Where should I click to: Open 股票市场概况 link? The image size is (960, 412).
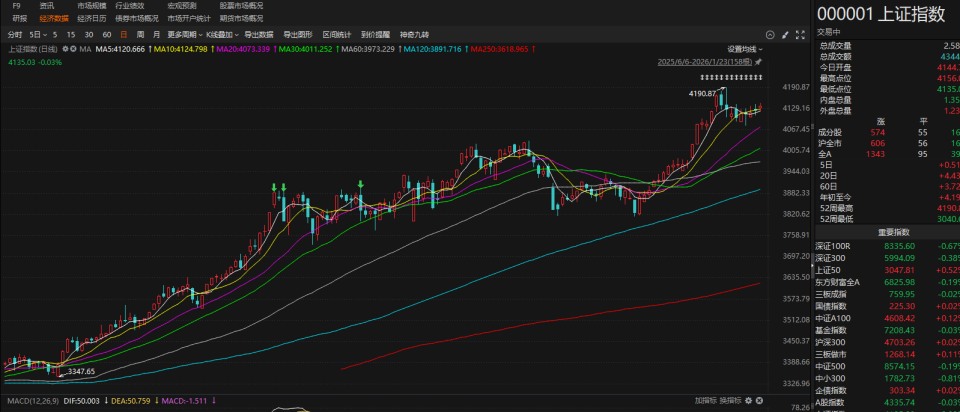pyautogui.click(x=241, y=6)
